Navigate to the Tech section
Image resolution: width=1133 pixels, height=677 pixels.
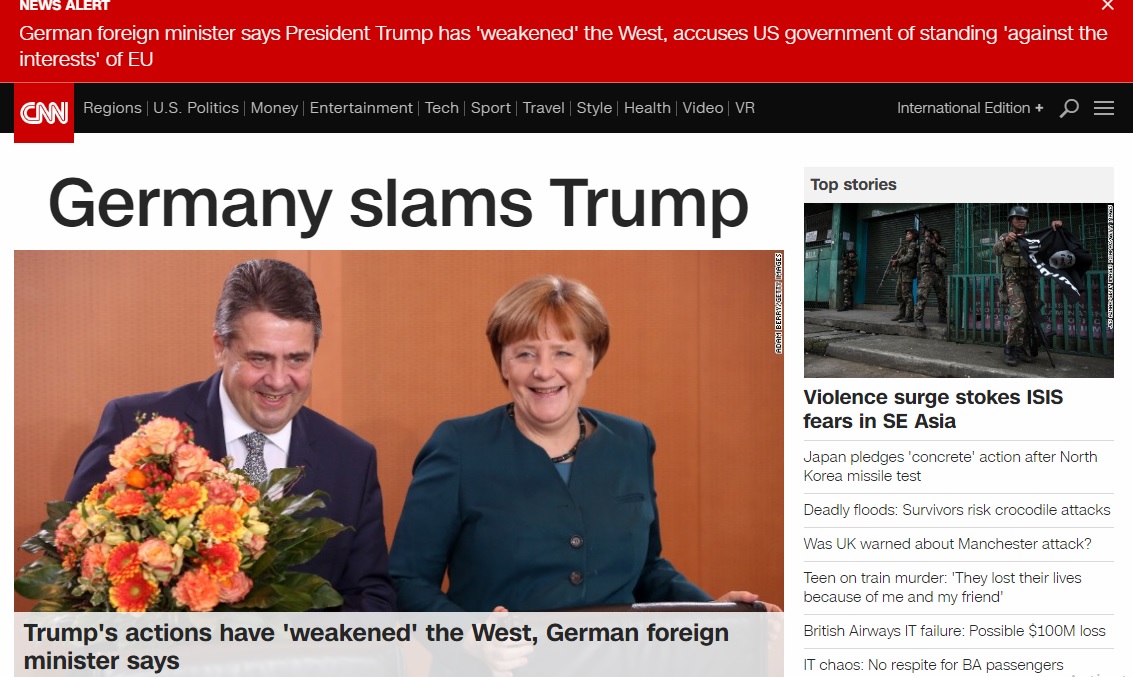[x=441, y=108]
